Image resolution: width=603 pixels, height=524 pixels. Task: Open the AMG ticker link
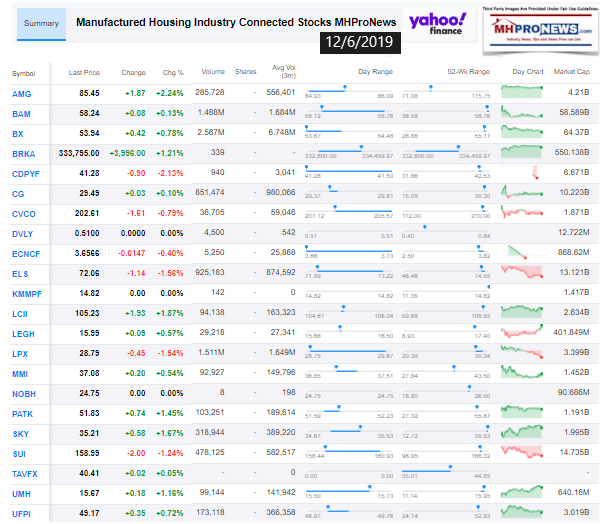[x=22, y=94]
